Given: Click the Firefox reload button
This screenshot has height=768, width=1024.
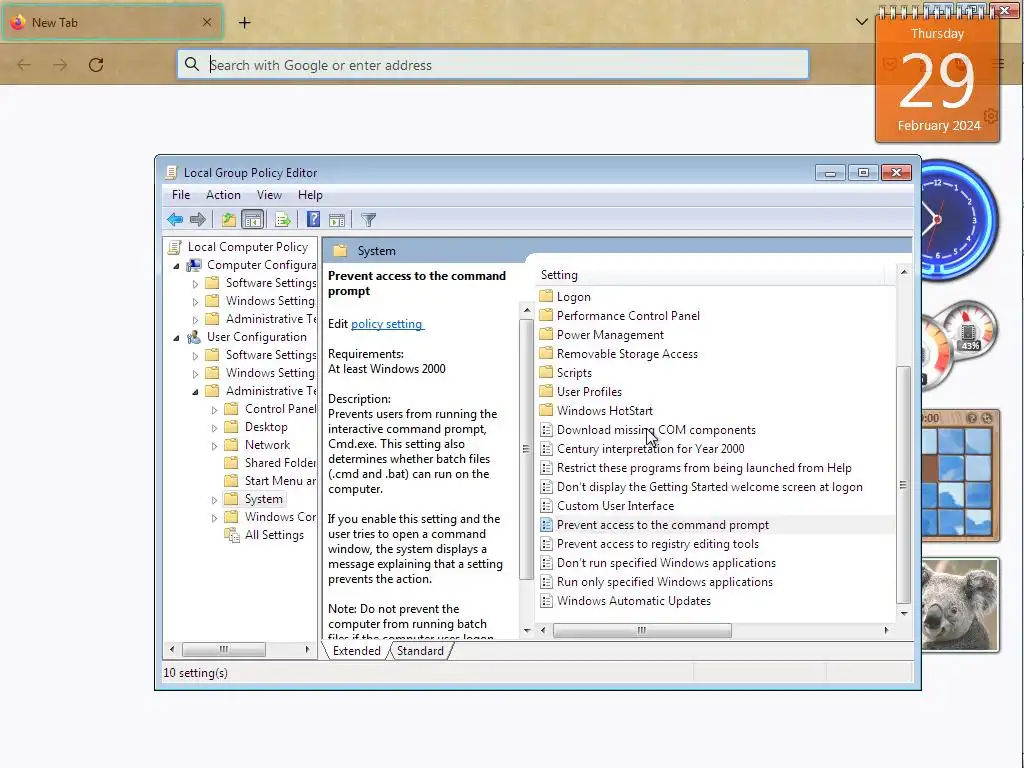Looking at the screenshot, I should click(96, 65).
